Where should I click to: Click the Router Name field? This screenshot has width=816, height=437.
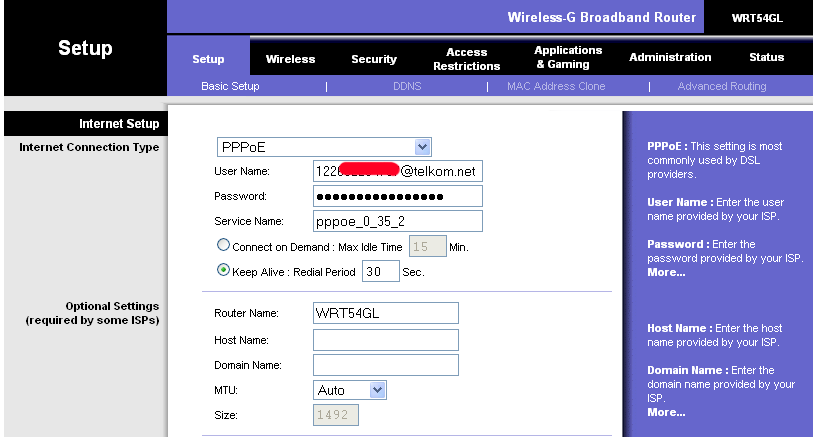coord(386,313)
